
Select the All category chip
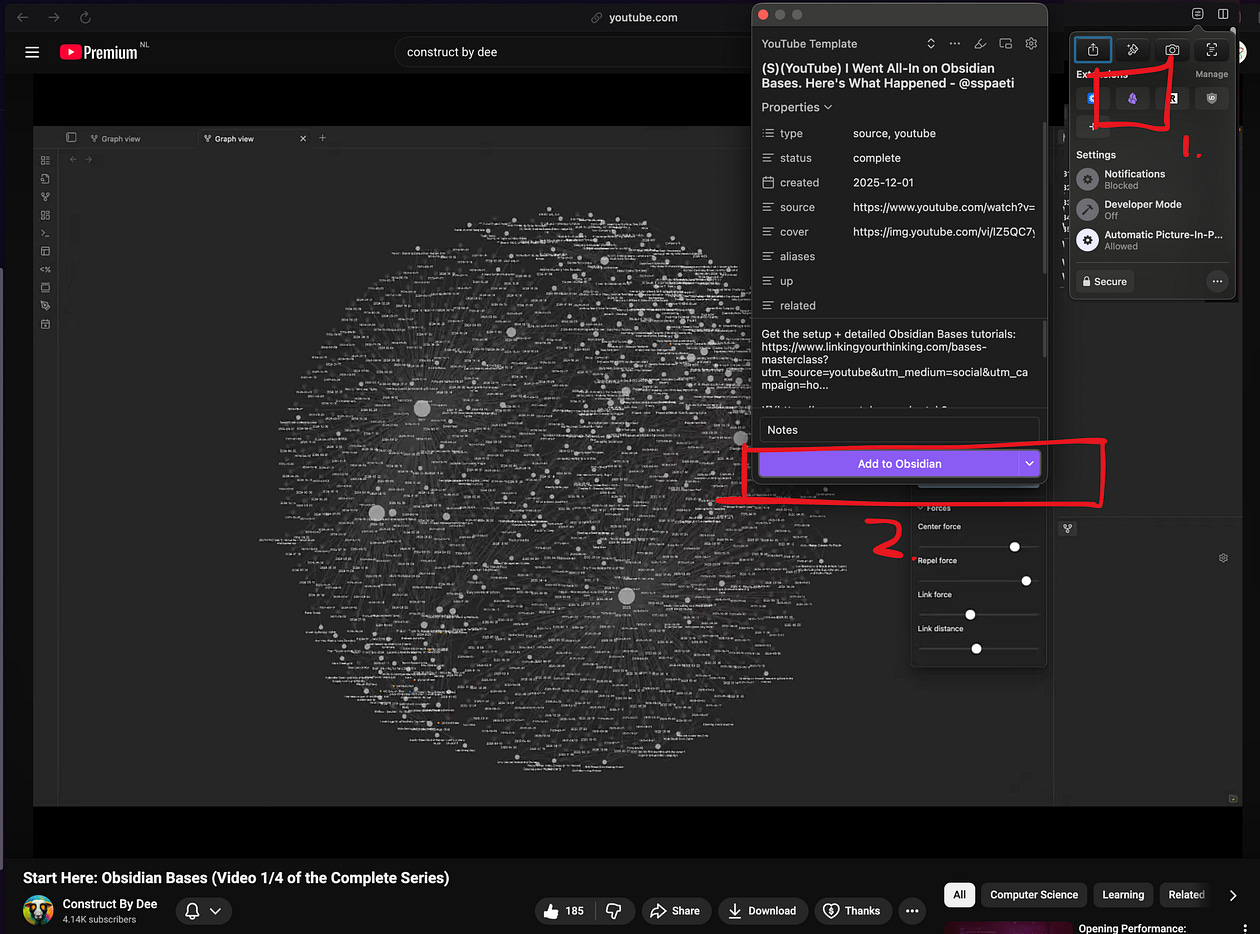tap(959, 895)
